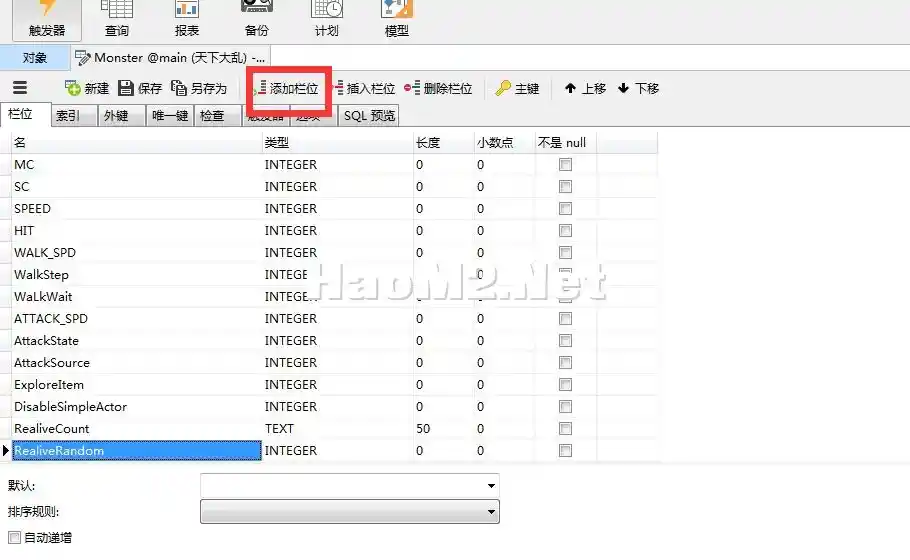Switch to 检查 (Checks) tab
Image resolution: width=910 pixels, height=560 pixels.
coord(217,115)
